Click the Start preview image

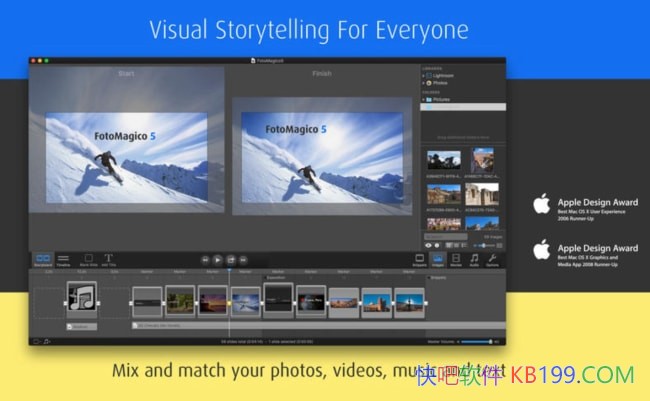126,150
